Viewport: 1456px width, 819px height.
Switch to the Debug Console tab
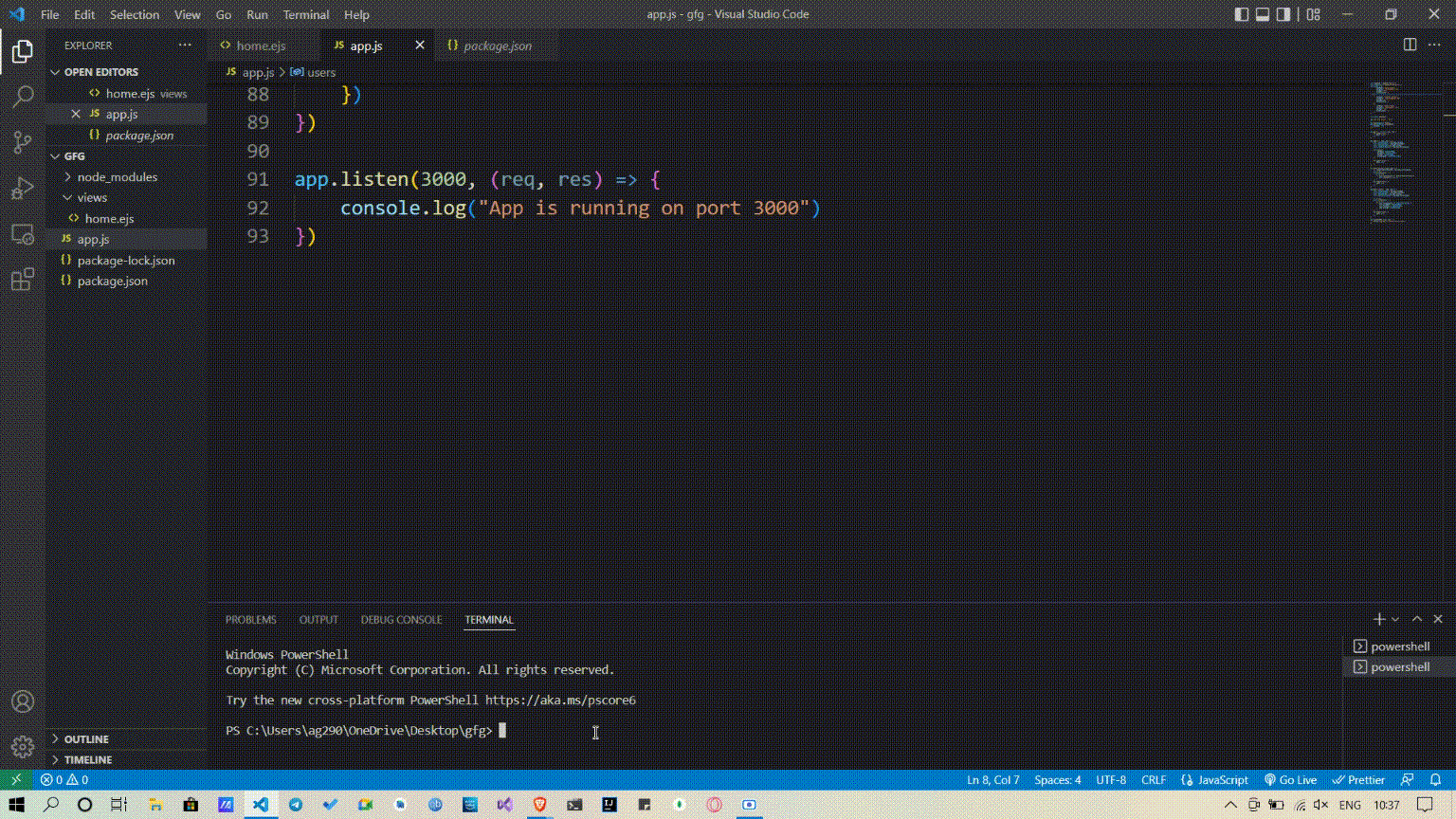(401, 619)
